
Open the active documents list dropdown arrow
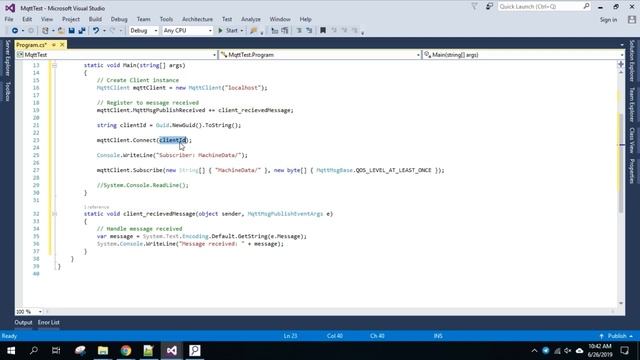622,45
